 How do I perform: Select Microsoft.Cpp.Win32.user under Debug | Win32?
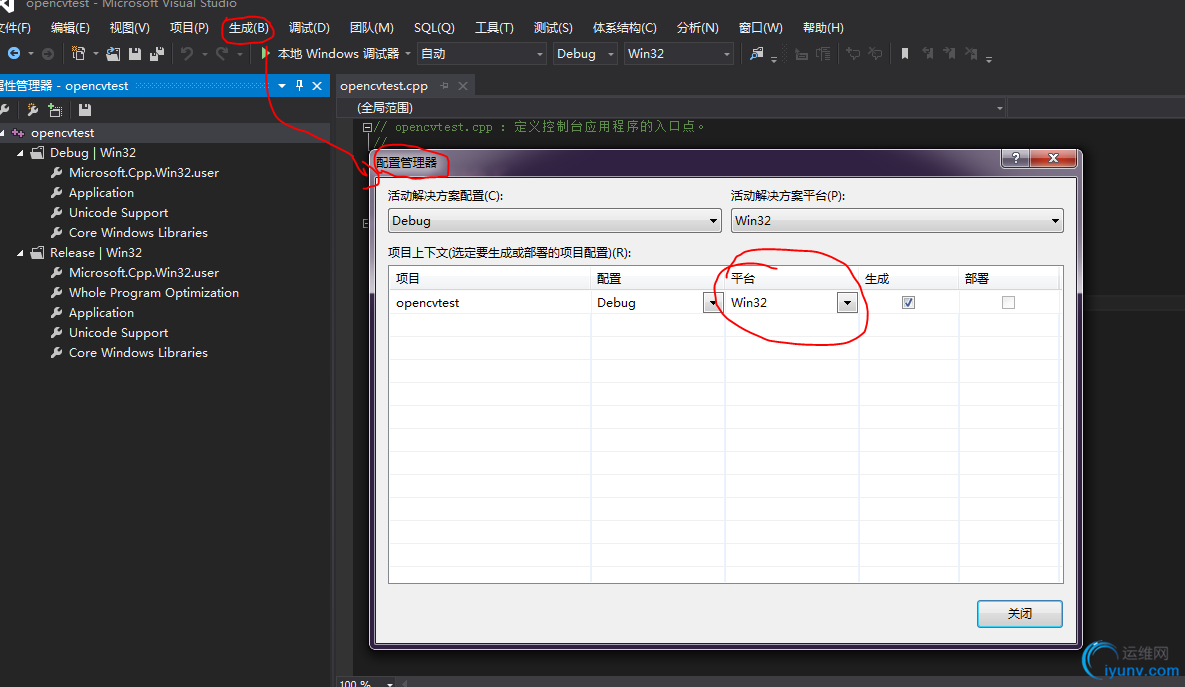click(144, 173)
